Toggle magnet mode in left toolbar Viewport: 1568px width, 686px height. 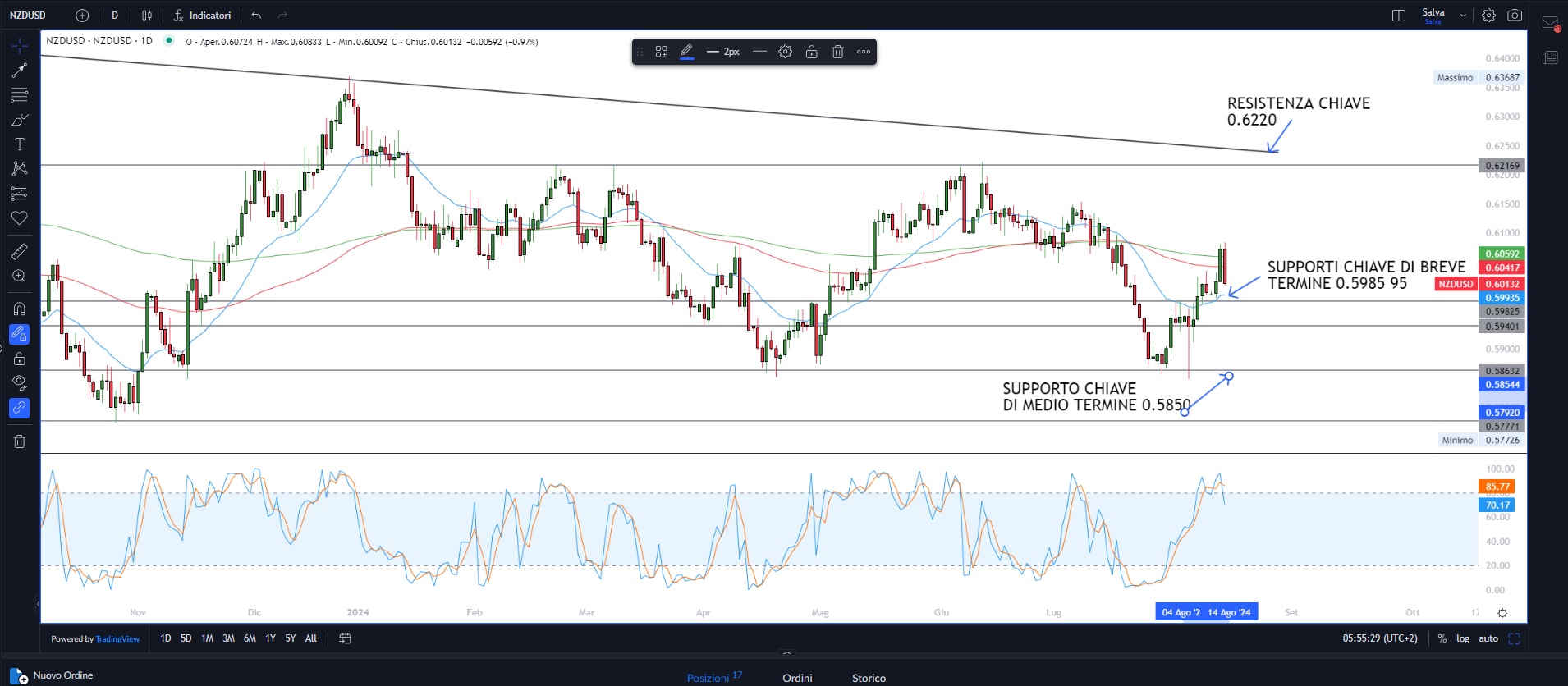pos(19,309)
